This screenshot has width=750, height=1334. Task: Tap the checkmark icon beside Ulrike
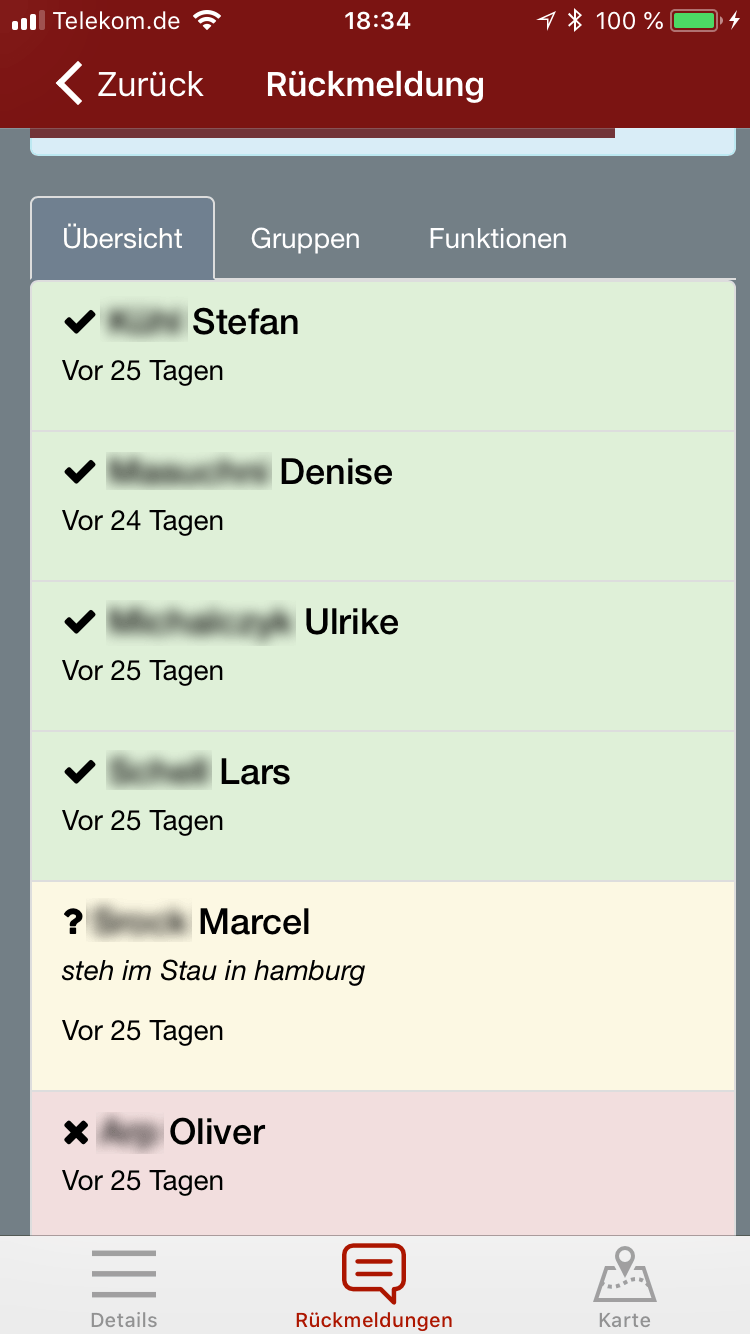point(79,623)
